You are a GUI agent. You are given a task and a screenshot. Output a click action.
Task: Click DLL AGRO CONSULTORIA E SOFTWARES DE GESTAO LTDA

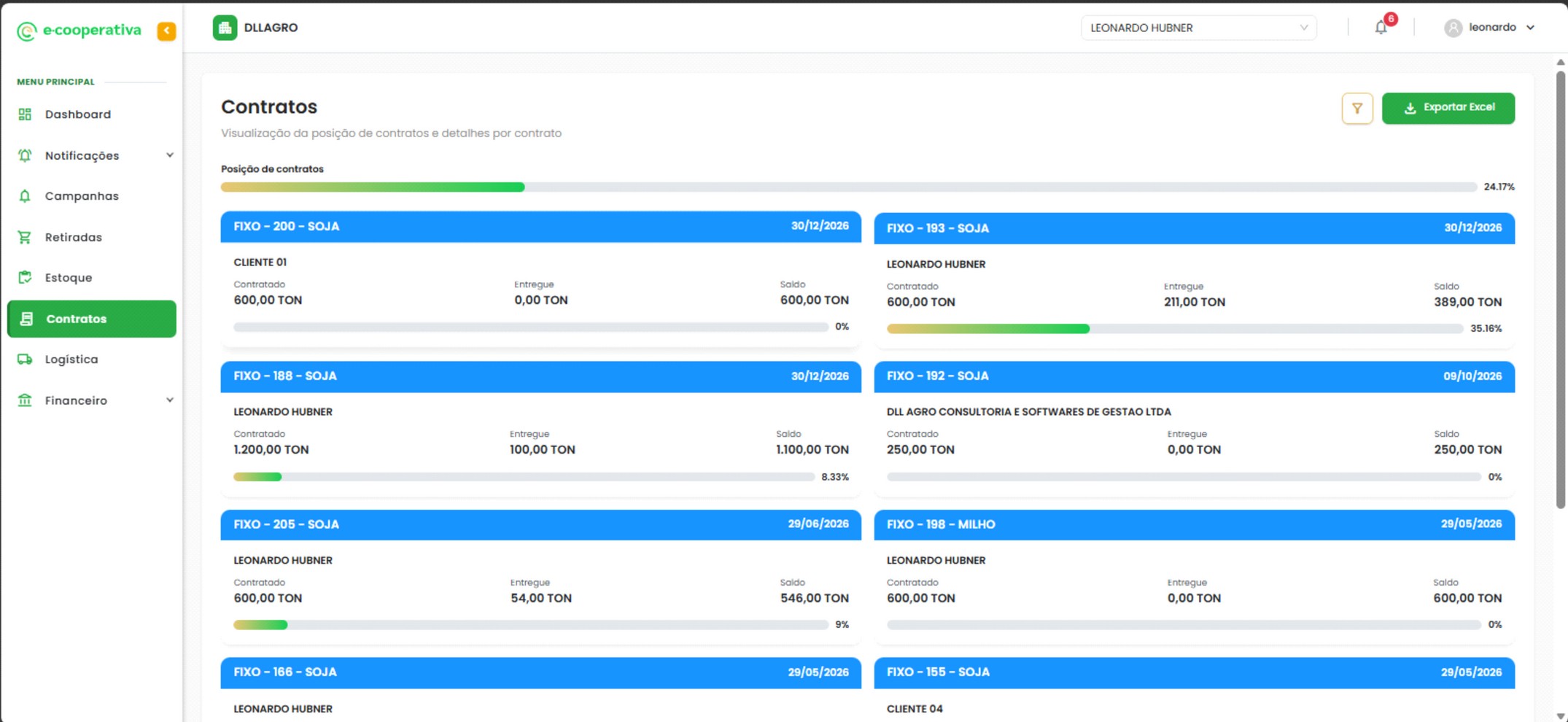(1028, 412)
